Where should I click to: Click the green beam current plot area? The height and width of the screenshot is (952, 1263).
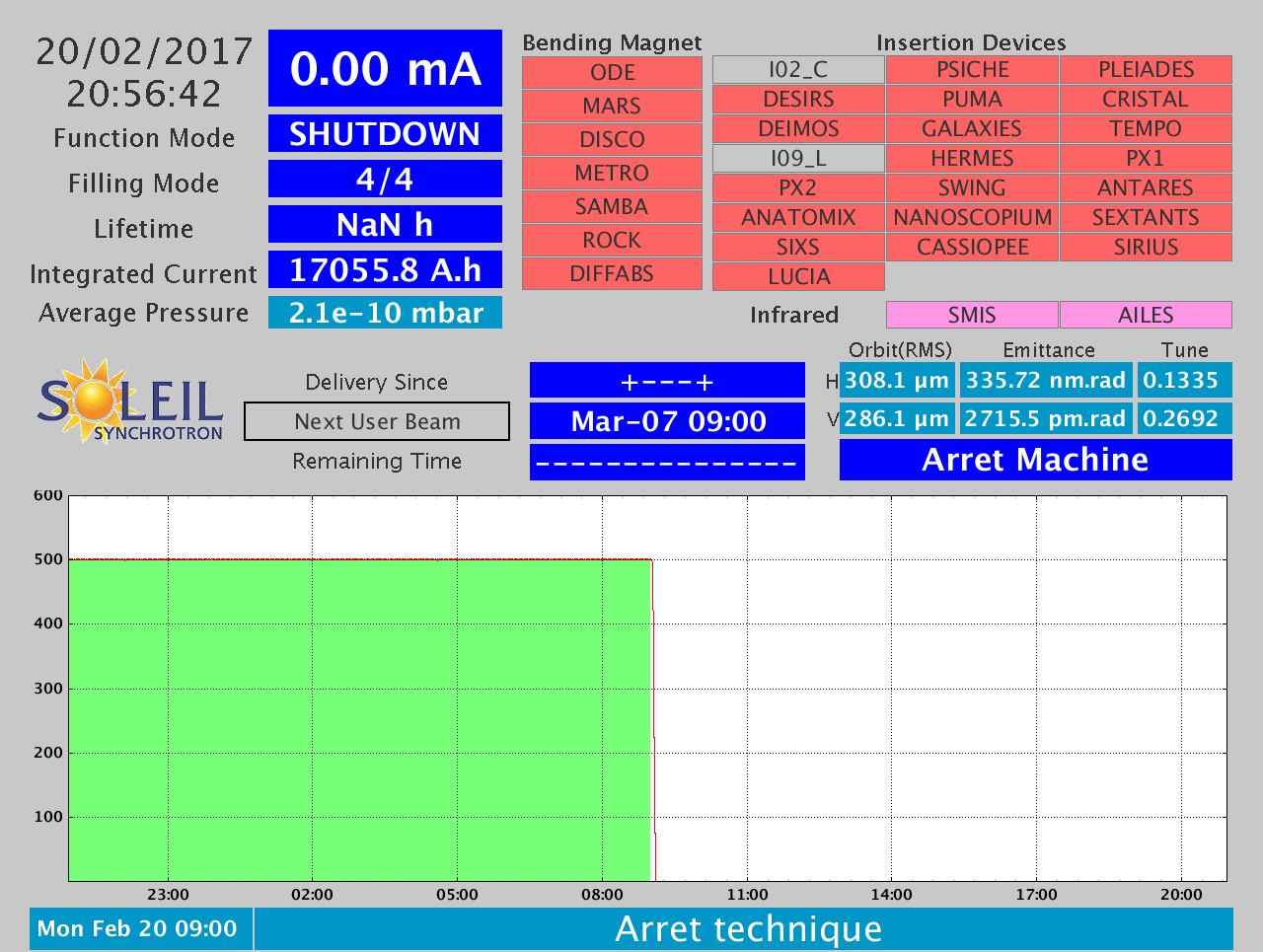(x=360, y=720)
